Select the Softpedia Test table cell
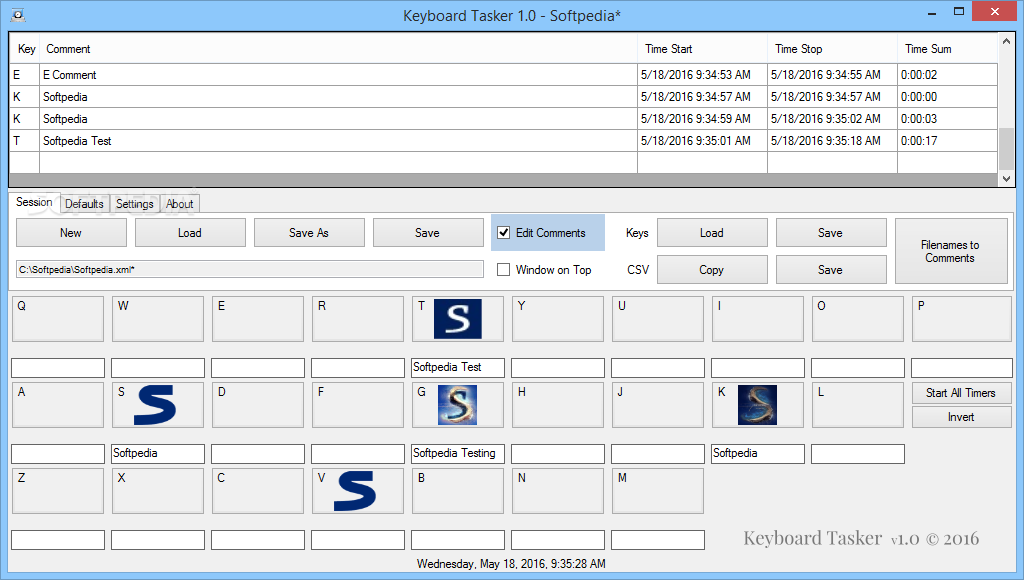The height and width of the screenshot is (580, 1024). [x=338, y=141]
